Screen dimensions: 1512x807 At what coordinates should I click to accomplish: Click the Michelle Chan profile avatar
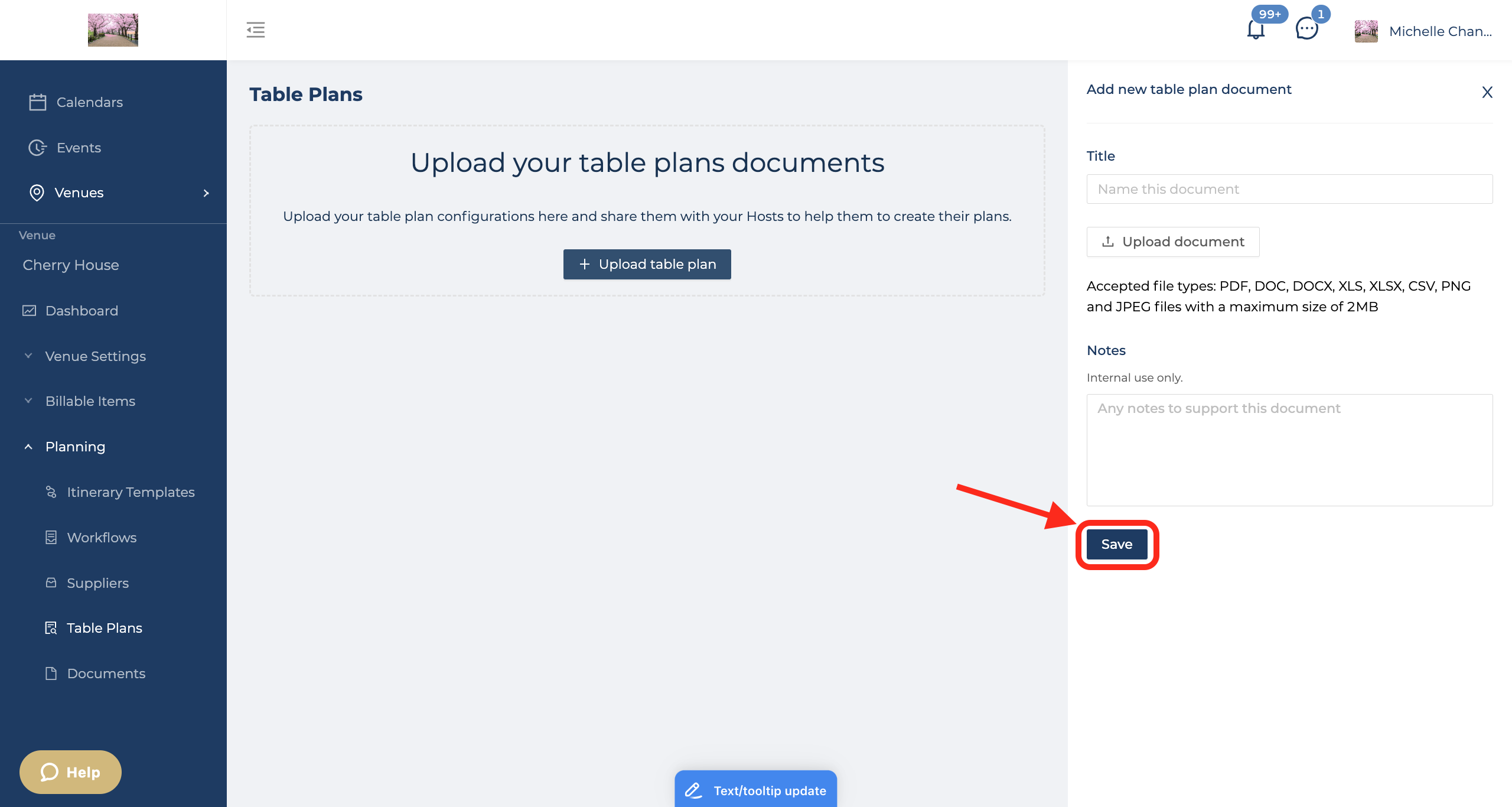coord(1366,31)
